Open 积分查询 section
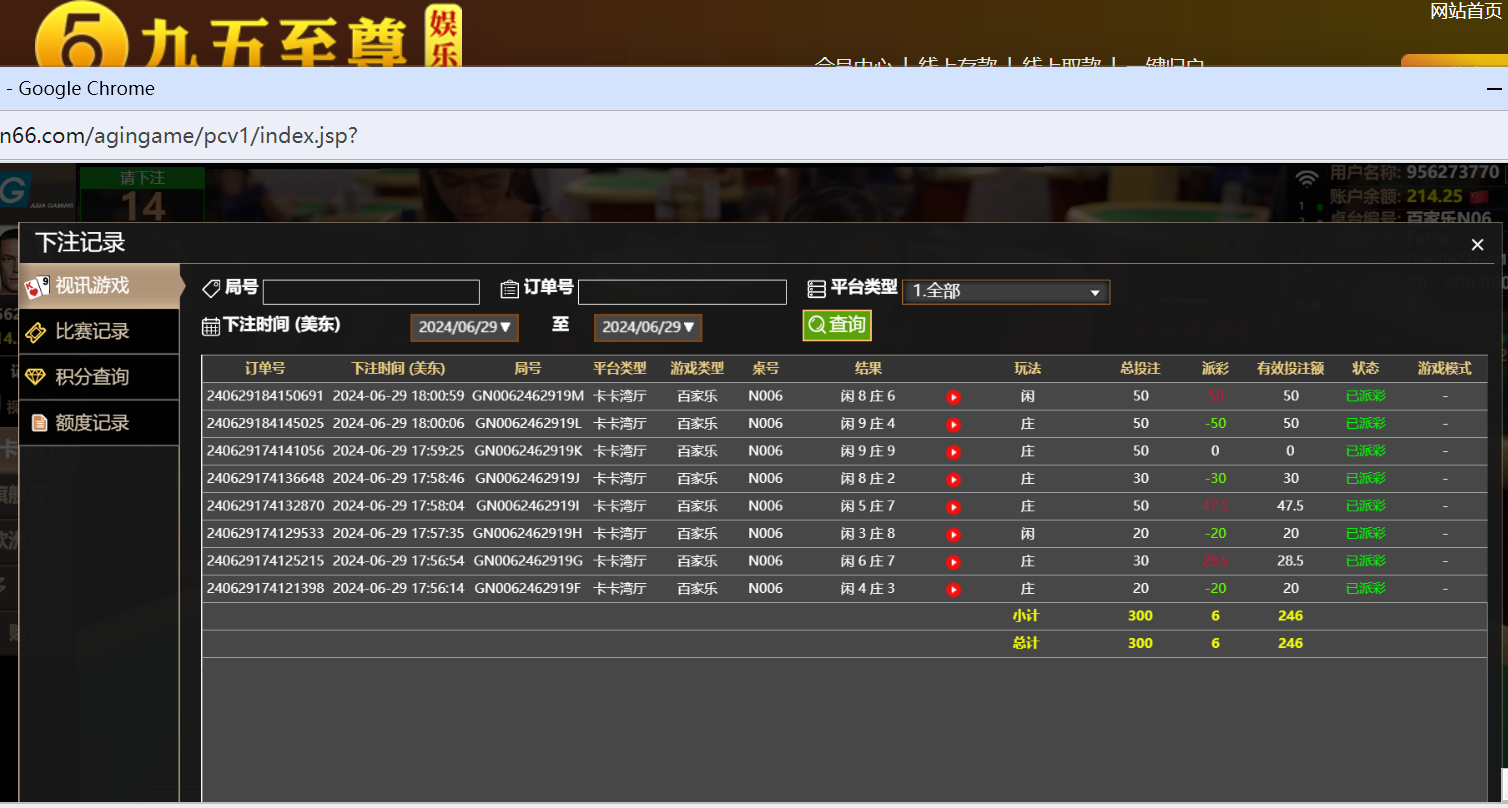 tap(92, 377)
